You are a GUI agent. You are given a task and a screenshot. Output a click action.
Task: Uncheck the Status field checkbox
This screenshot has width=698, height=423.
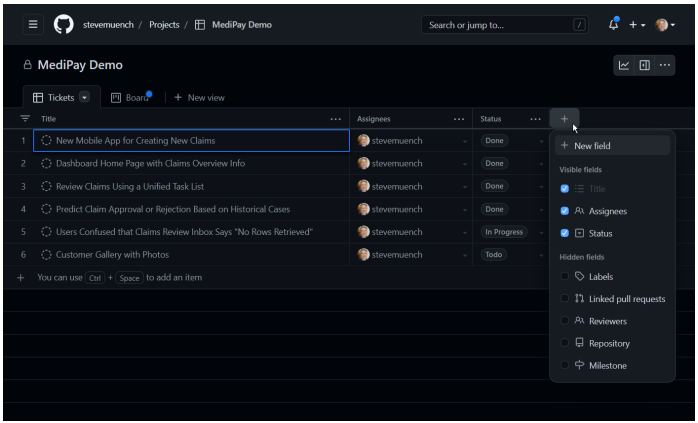[x=564, y=233]
